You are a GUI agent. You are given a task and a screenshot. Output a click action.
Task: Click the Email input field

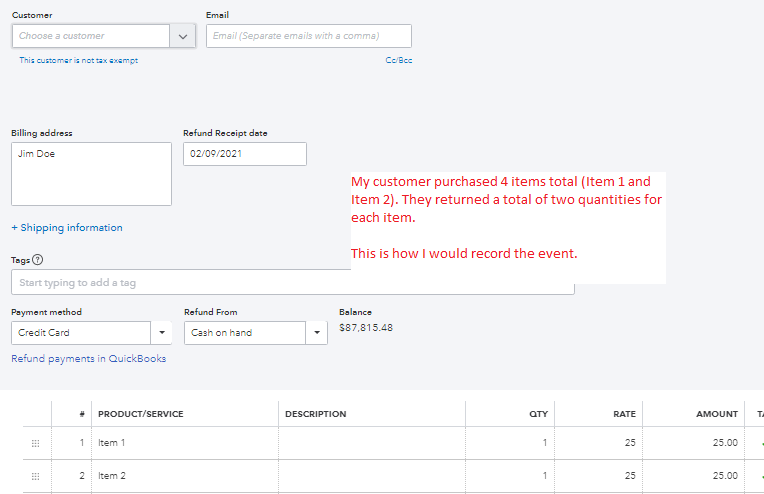click(308, 36)
